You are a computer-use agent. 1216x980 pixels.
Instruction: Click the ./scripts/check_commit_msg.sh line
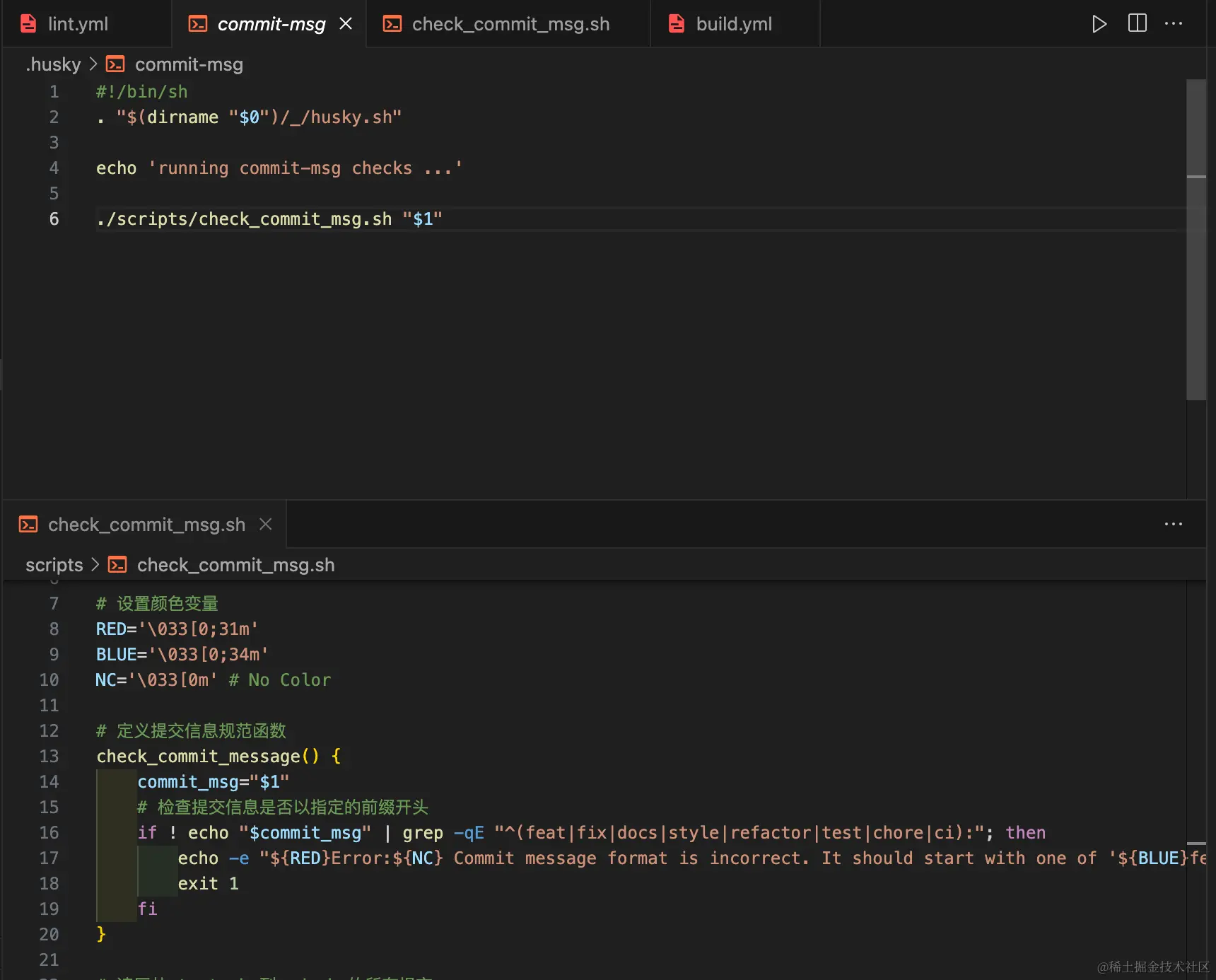pyautogui.click(x=269, y=219)
